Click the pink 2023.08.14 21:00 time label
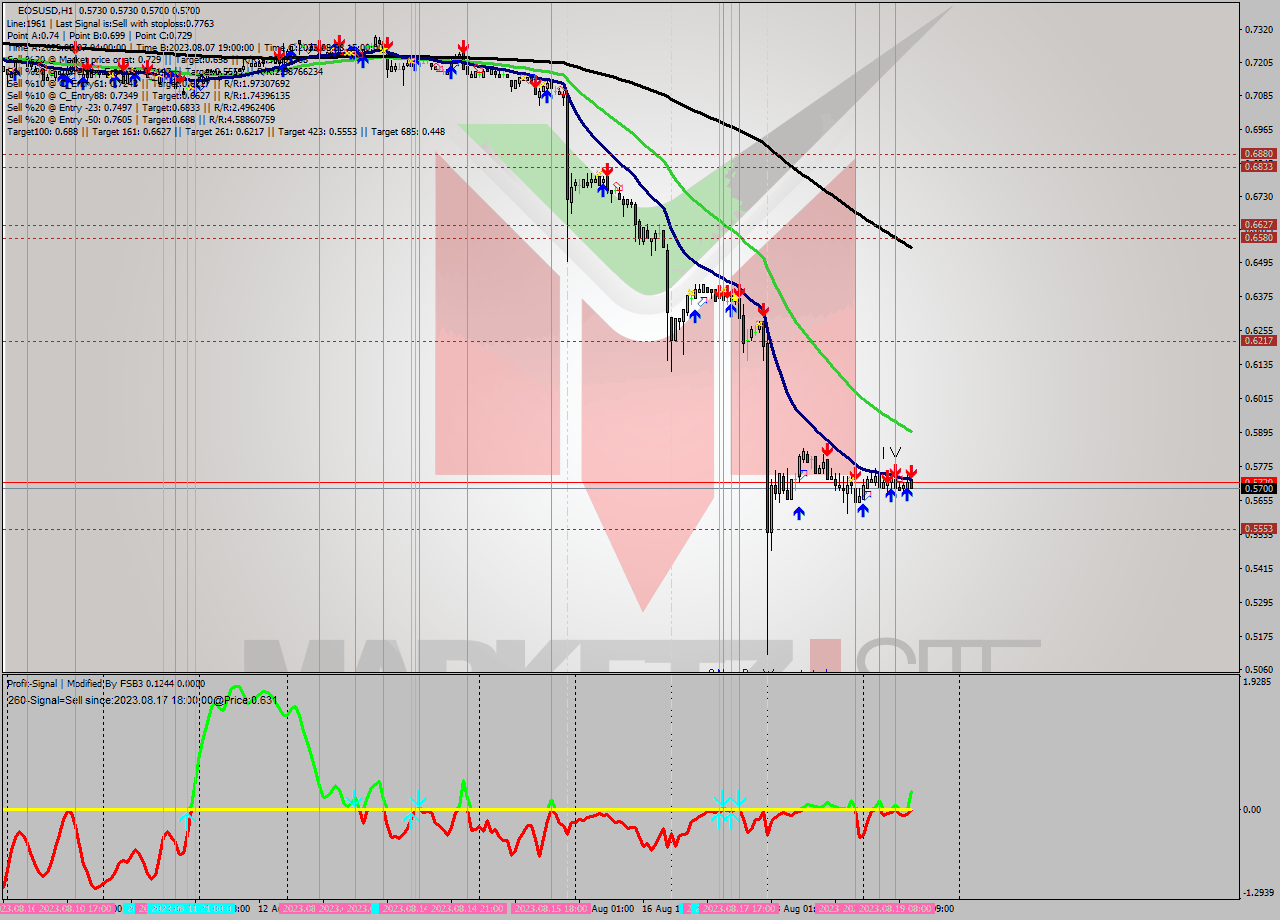1280x920 pixels. (466, 909)
